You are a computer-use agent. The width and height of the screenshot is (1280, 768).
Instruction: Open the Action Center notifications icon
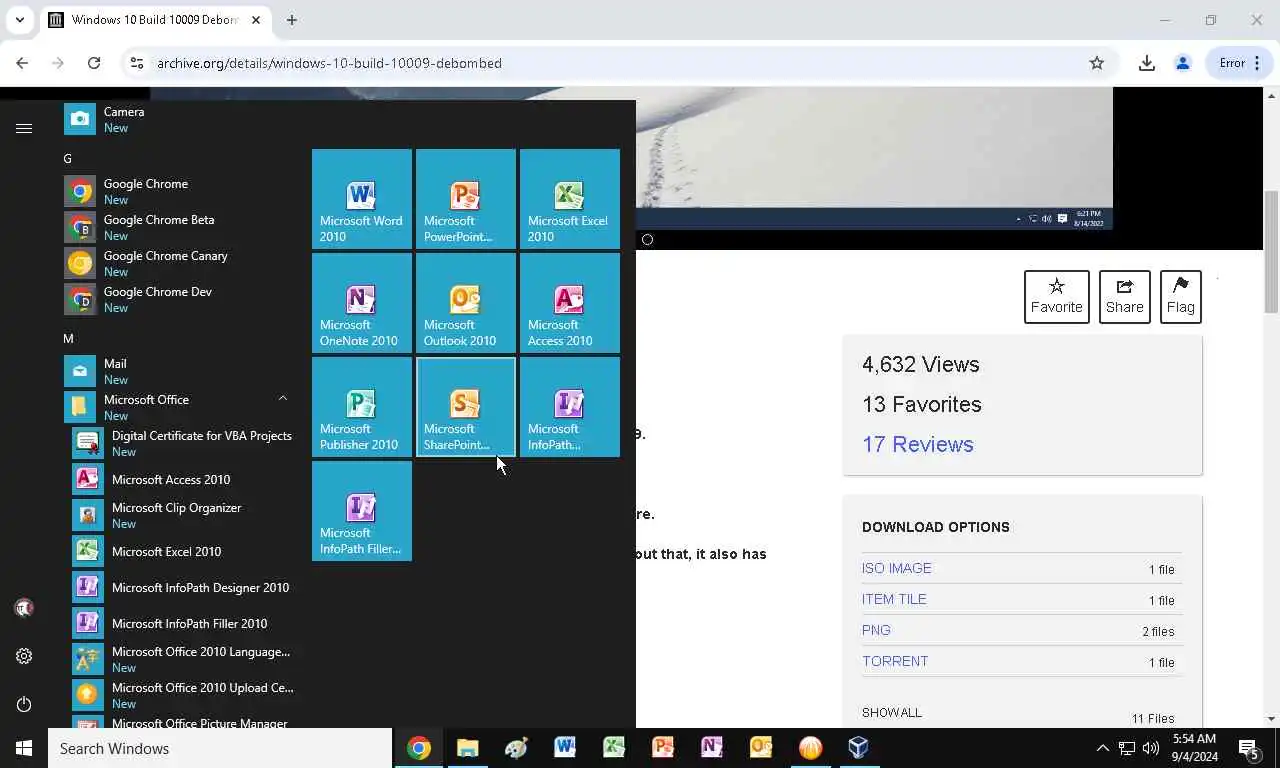coord(1248,748)
